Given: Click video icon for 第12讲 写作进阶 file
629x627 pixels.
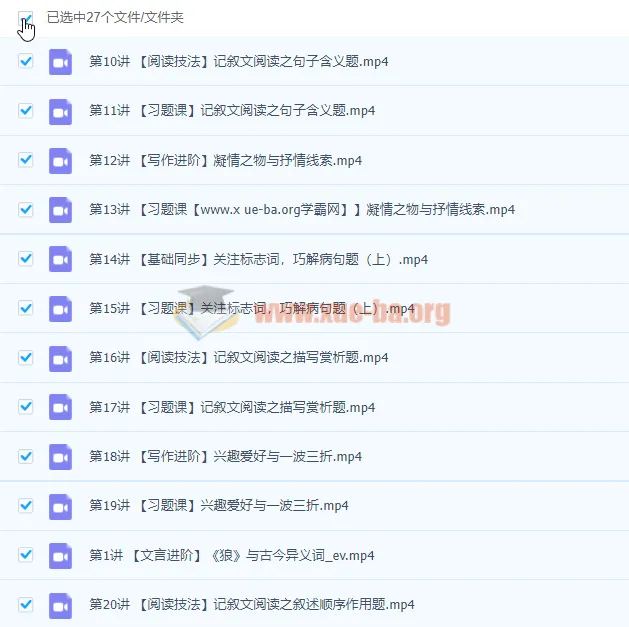Looking at the screenshot, I should coord(60,160).
